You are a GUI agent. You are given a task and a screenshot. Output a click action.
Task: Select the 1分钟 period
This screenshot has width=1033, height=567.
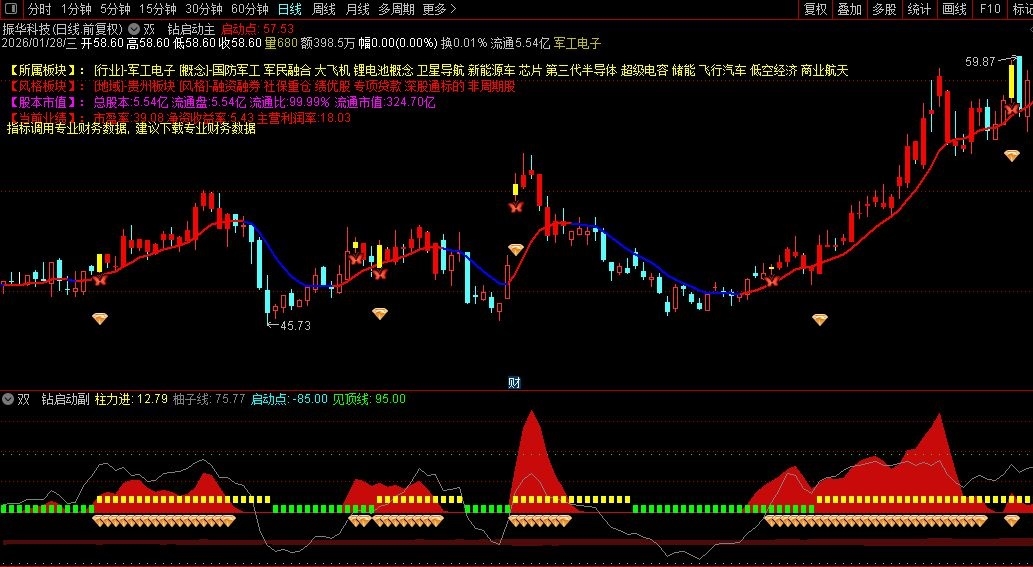pyautogui.click(x=76, y=9)
